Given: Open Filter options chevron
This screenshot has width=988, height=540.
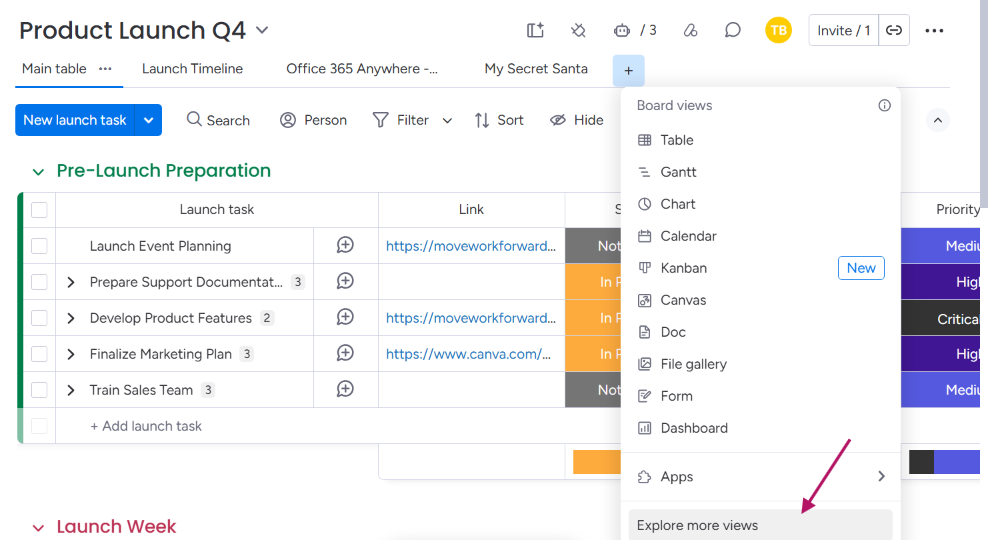Looking at the screenshot, I should [447, 120].
